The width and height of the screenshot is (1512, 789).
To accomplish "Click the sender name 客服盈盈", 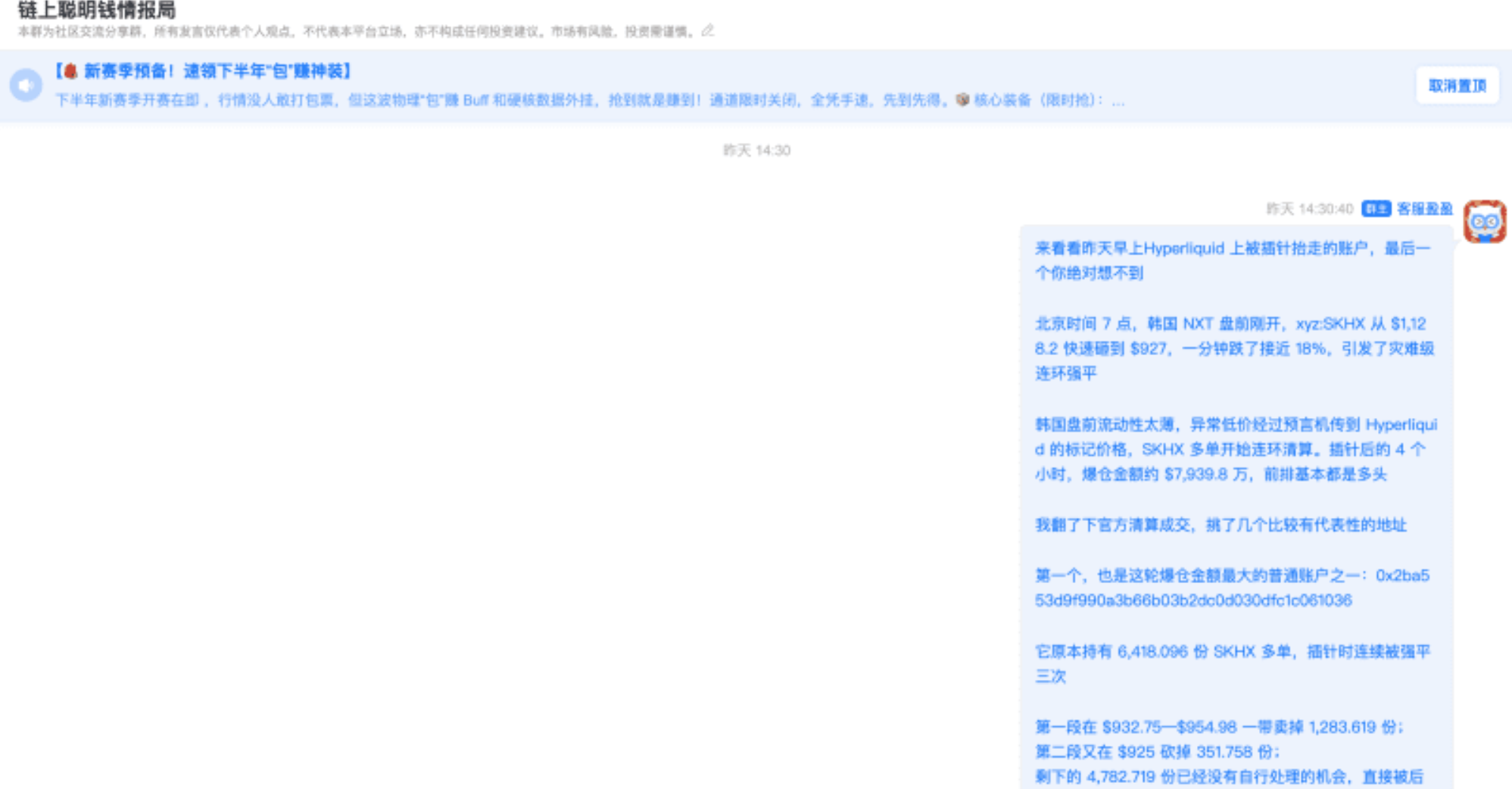I will click(1424, 209).
